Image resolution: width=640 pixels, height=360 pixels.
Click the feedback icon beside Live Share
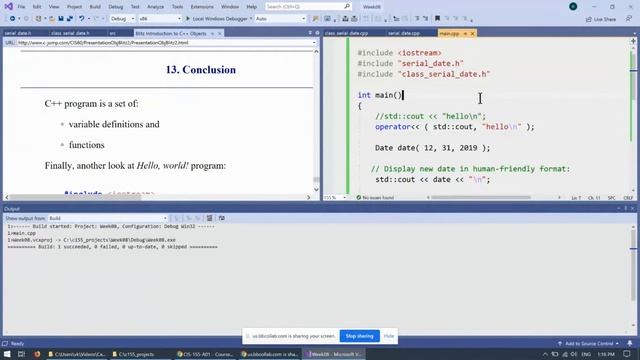[x=629, y=19]
